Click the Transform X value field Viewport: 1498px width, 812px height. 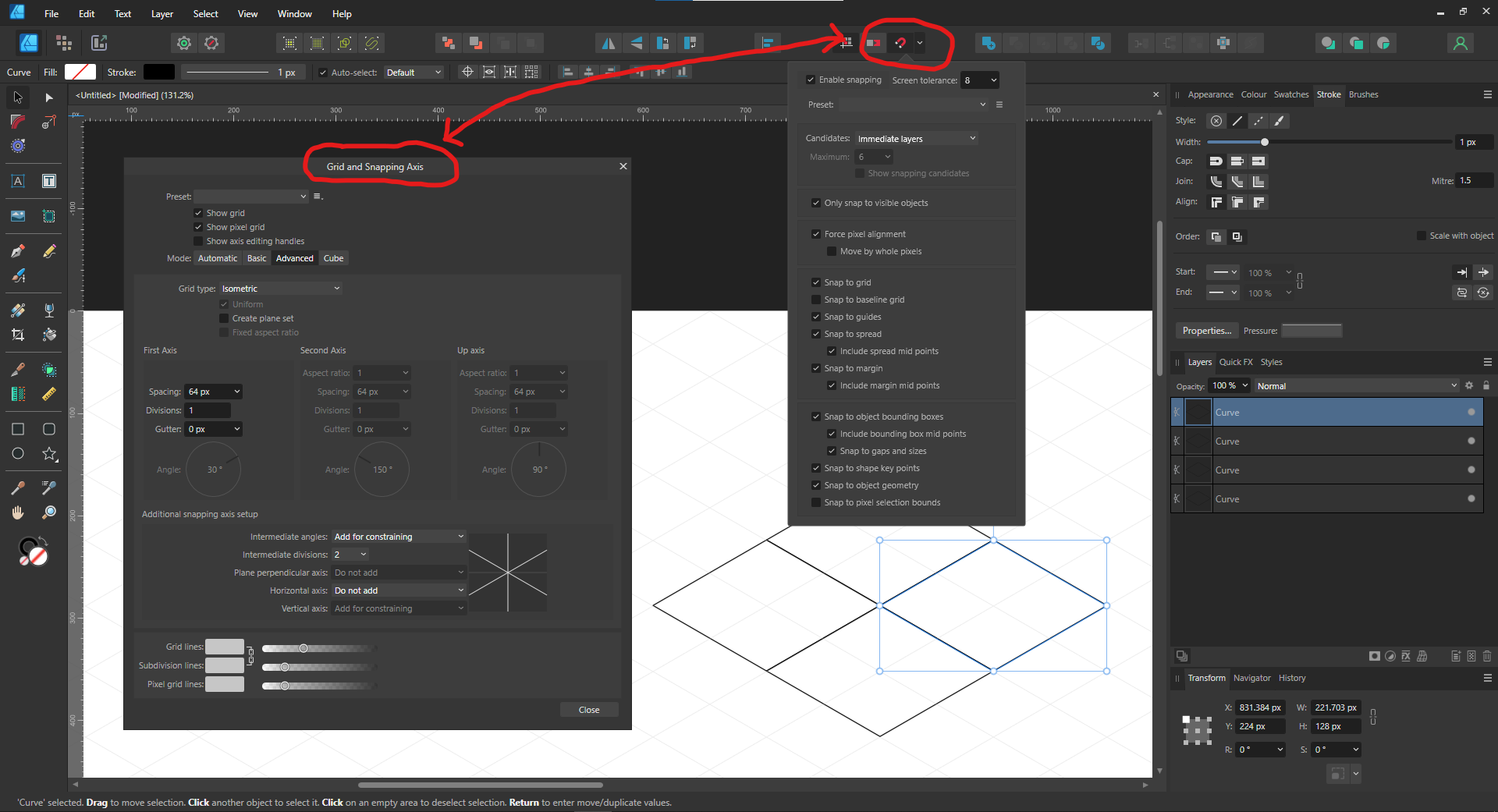[1258, 707]
